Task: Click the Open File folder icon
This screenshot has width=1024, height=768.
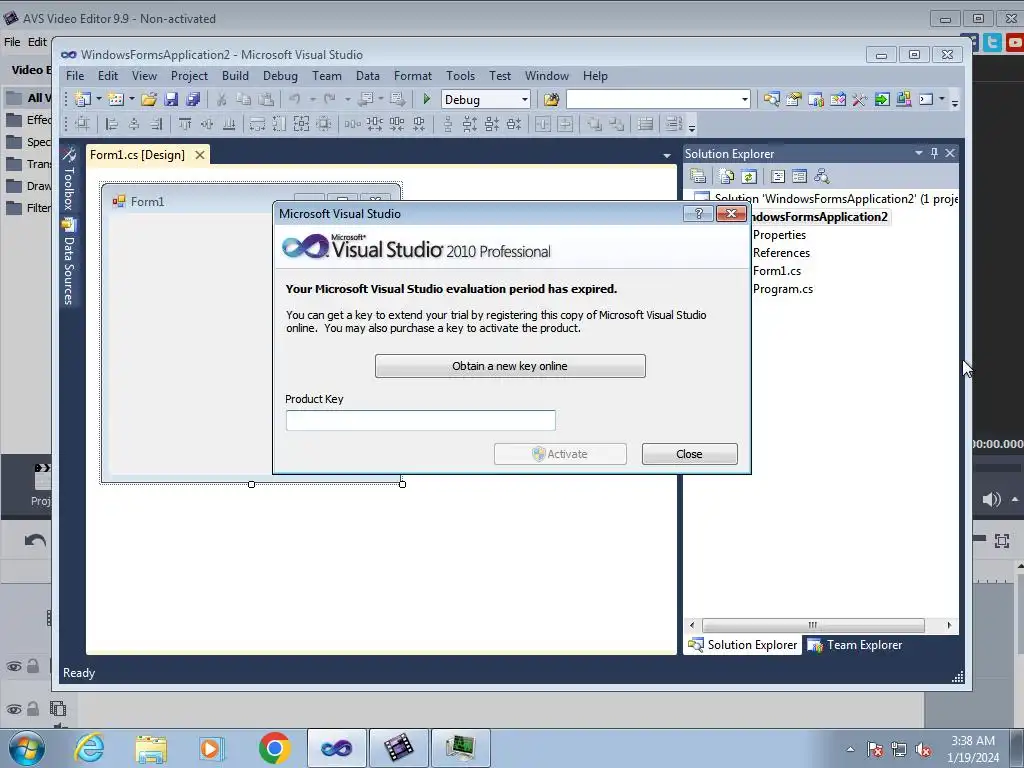Action: (x=149, y=99)
